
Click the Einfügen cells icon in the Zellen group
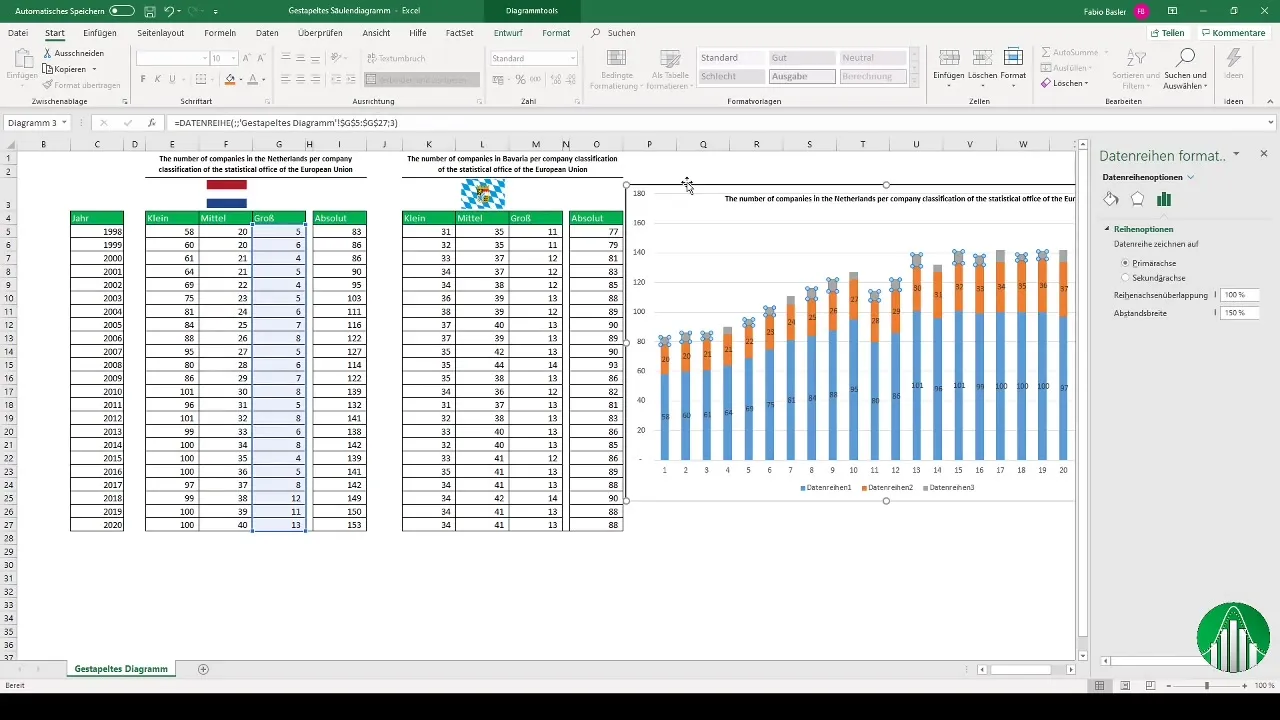949,58
